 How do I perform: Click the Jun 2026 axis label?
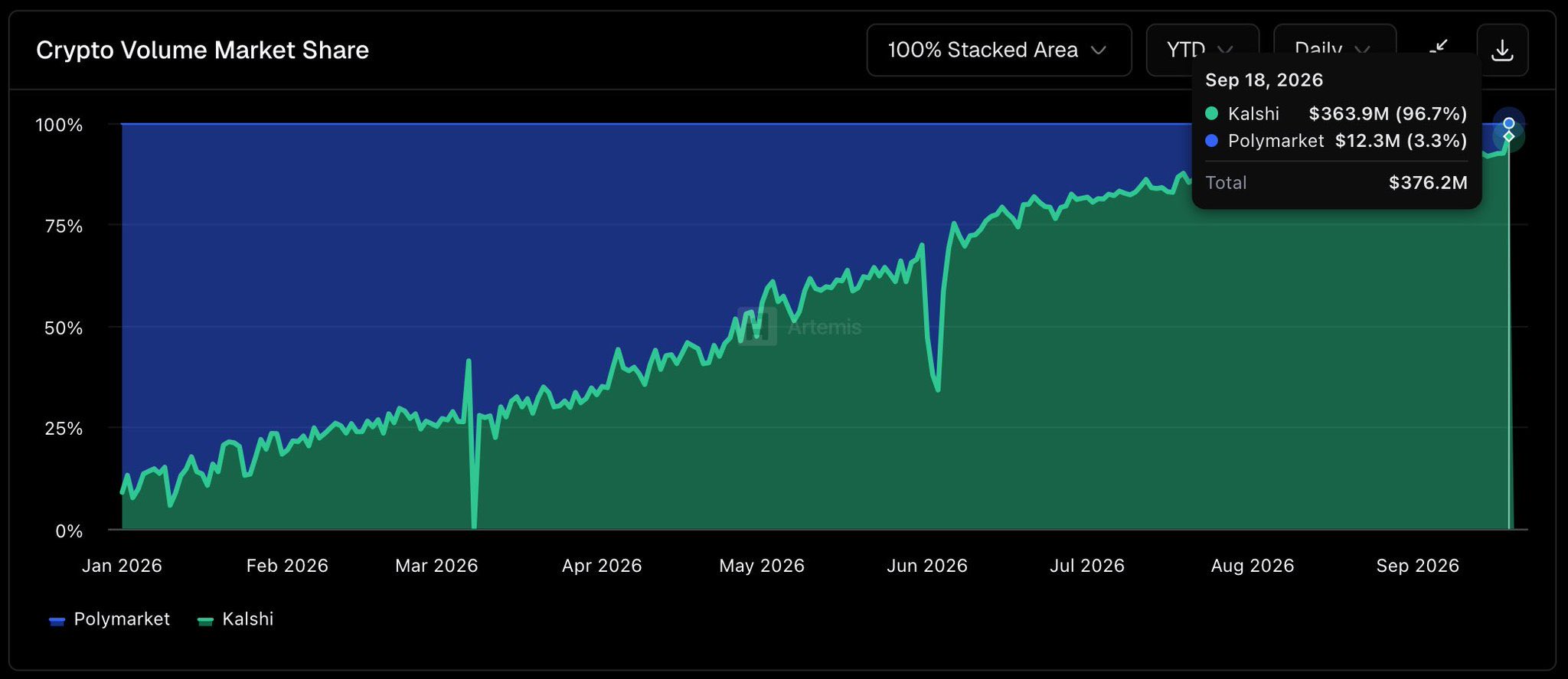coord(927,566)
